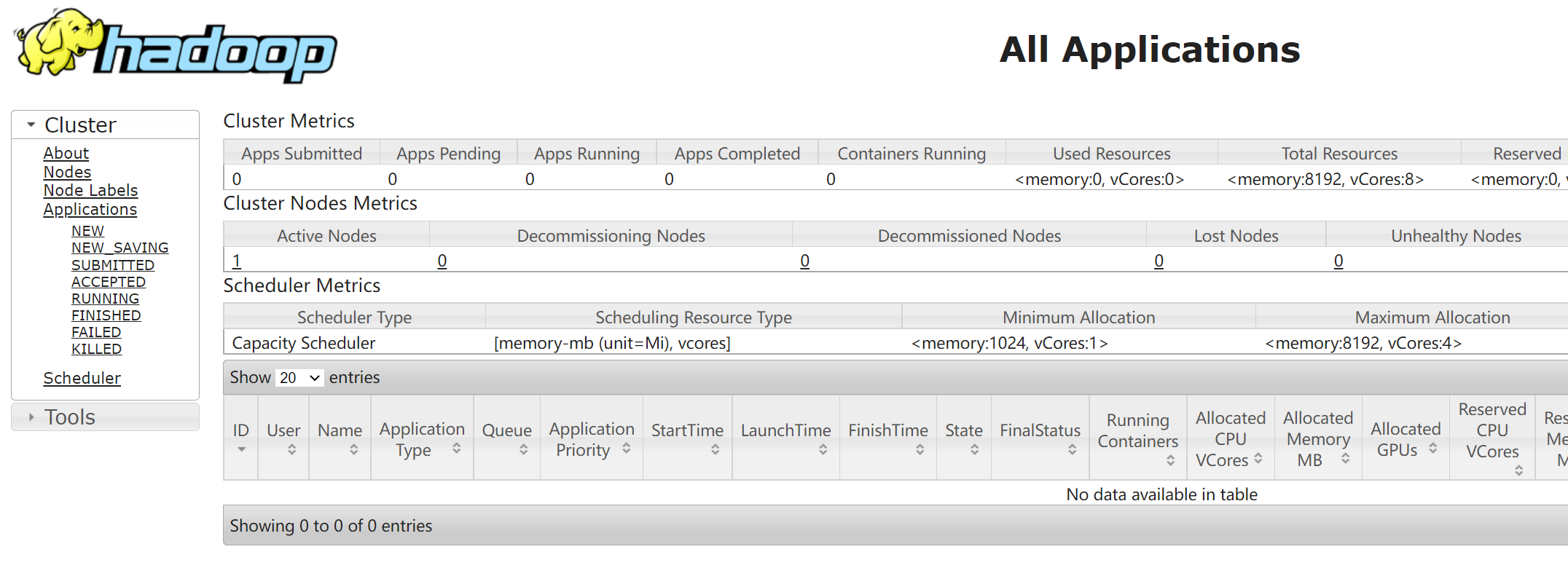Sort table by ID column arrow
Screen dimensions: 1568x568
(241, 449)
